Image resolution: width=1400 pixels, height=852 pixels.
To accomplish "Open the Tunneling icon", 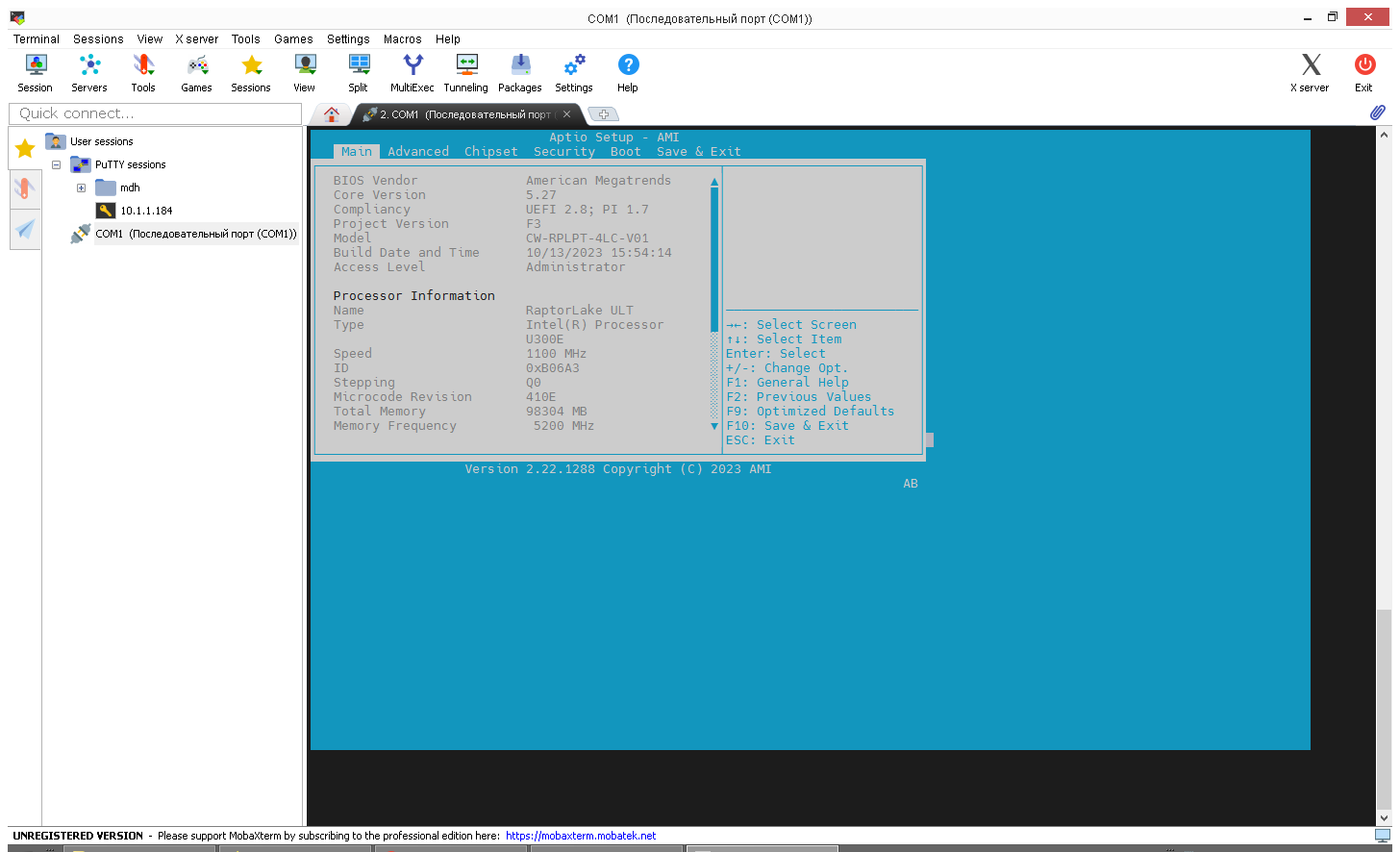I will click(x=466, y=73).
